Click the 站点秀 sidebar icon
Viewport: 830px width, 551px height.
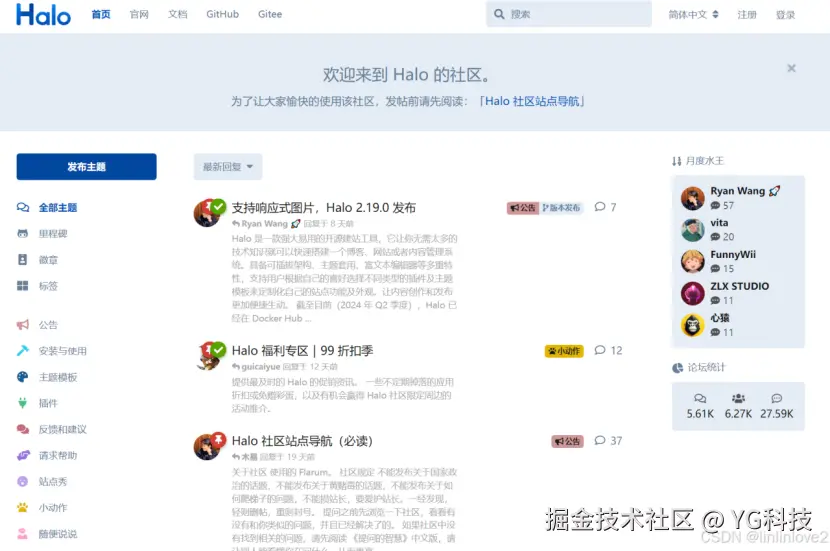23,481
